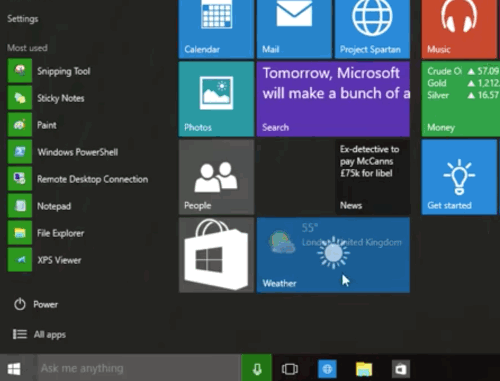This screenshot has width=500, height=381.
Task: Open the globe browser icon on taskbar
Action: coord(327,369)
